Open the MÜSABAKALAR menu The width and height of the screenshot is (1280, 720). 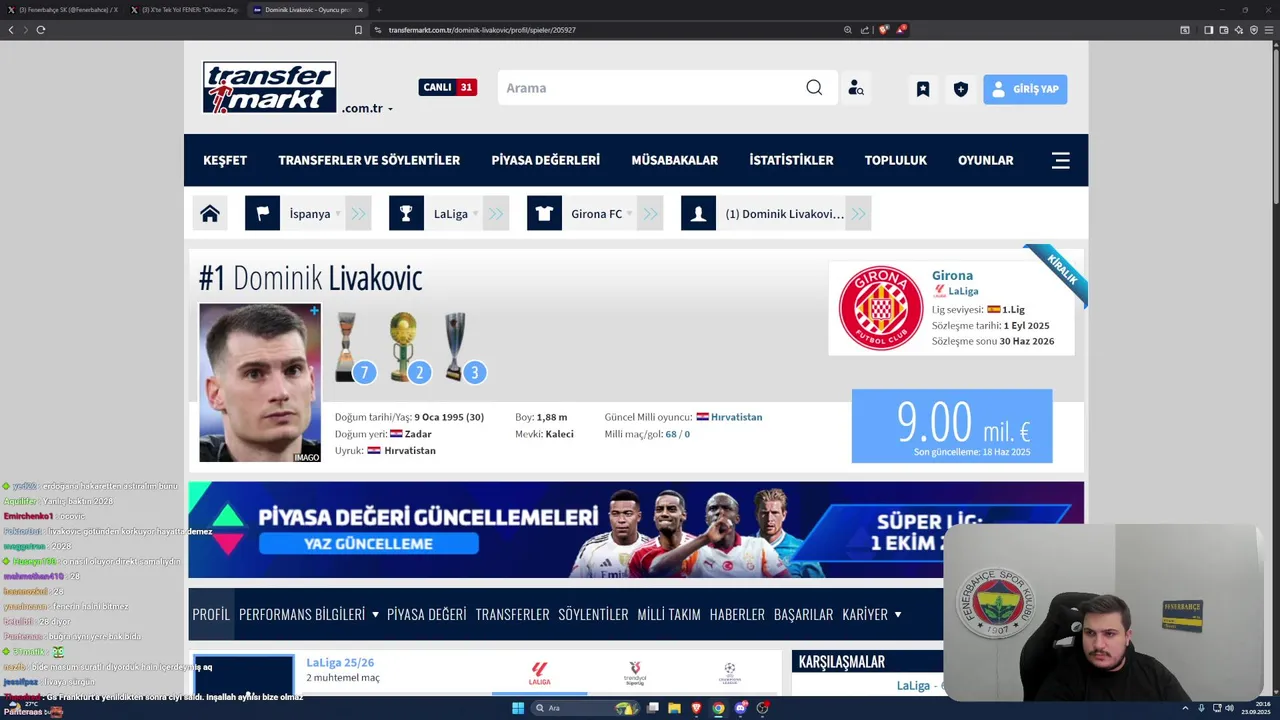[674, 160]
